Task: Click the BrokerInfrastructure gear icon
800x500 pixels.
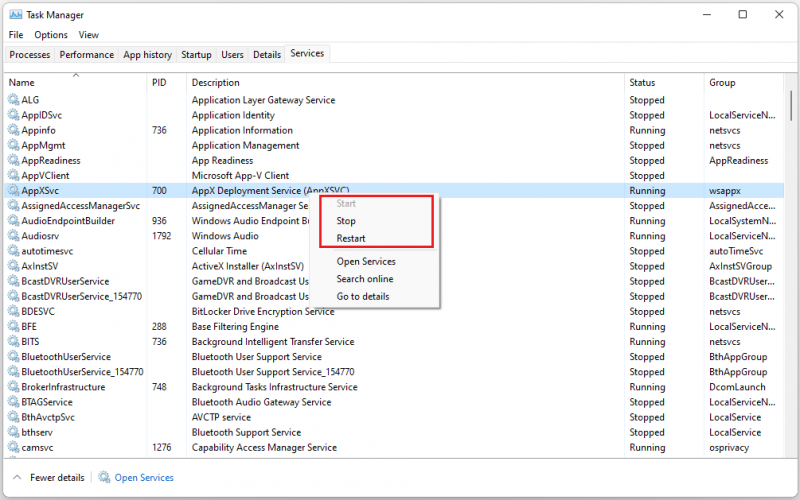Action: [13, 387]
